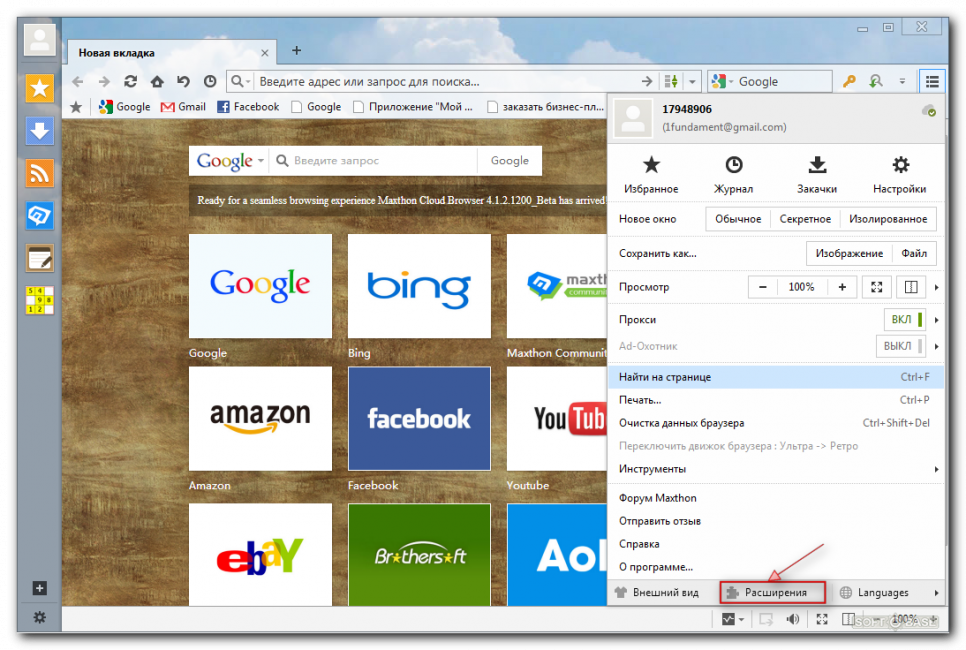
Task: Open Журнал history from the menu panel
Action: pyautogui.click(x=733, y=174)
